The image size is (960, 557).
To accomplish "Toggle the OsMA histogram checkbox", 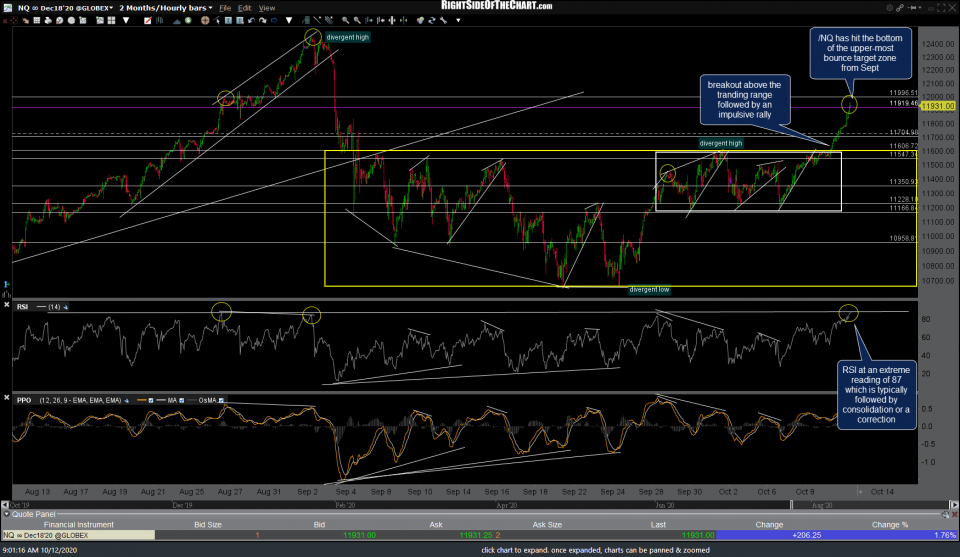I will click(221, 400).
